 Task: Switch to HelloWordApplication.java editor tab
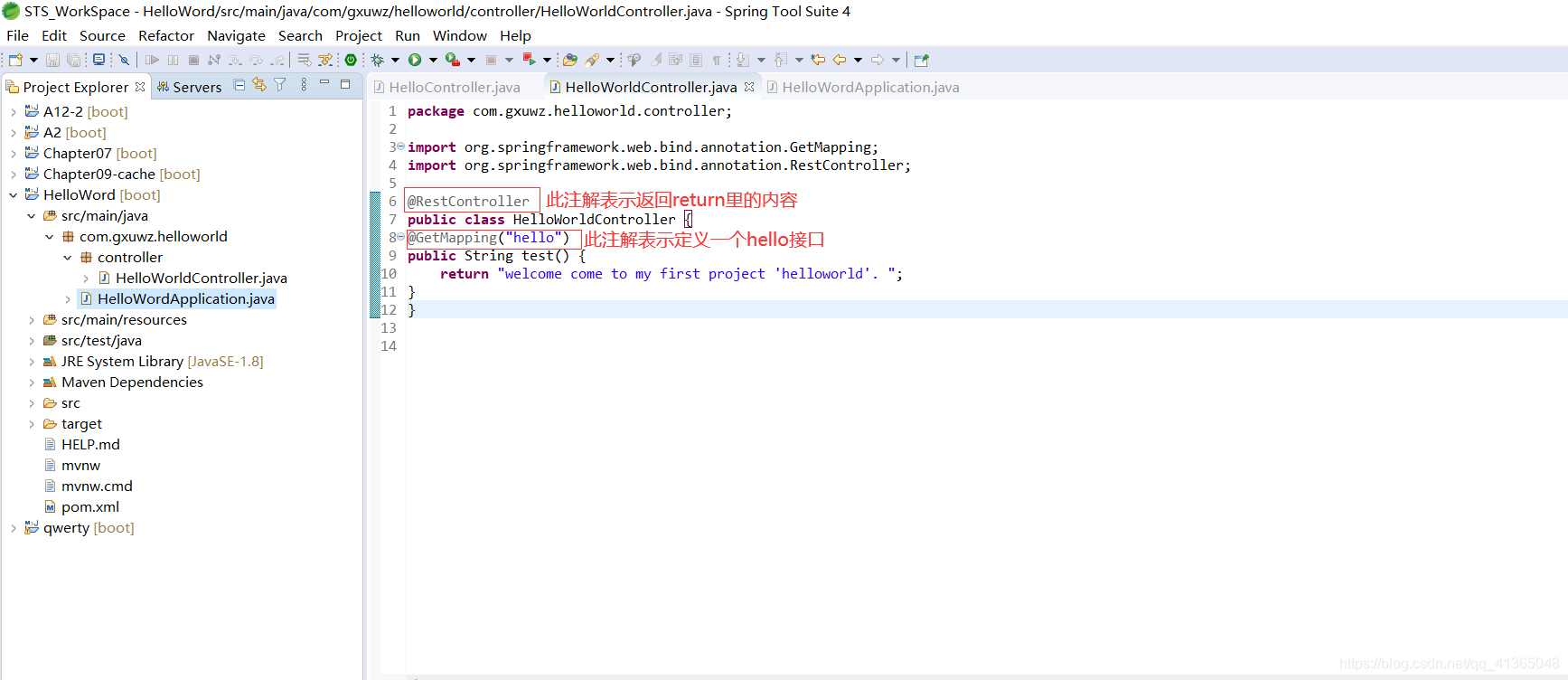coord(863,87)
